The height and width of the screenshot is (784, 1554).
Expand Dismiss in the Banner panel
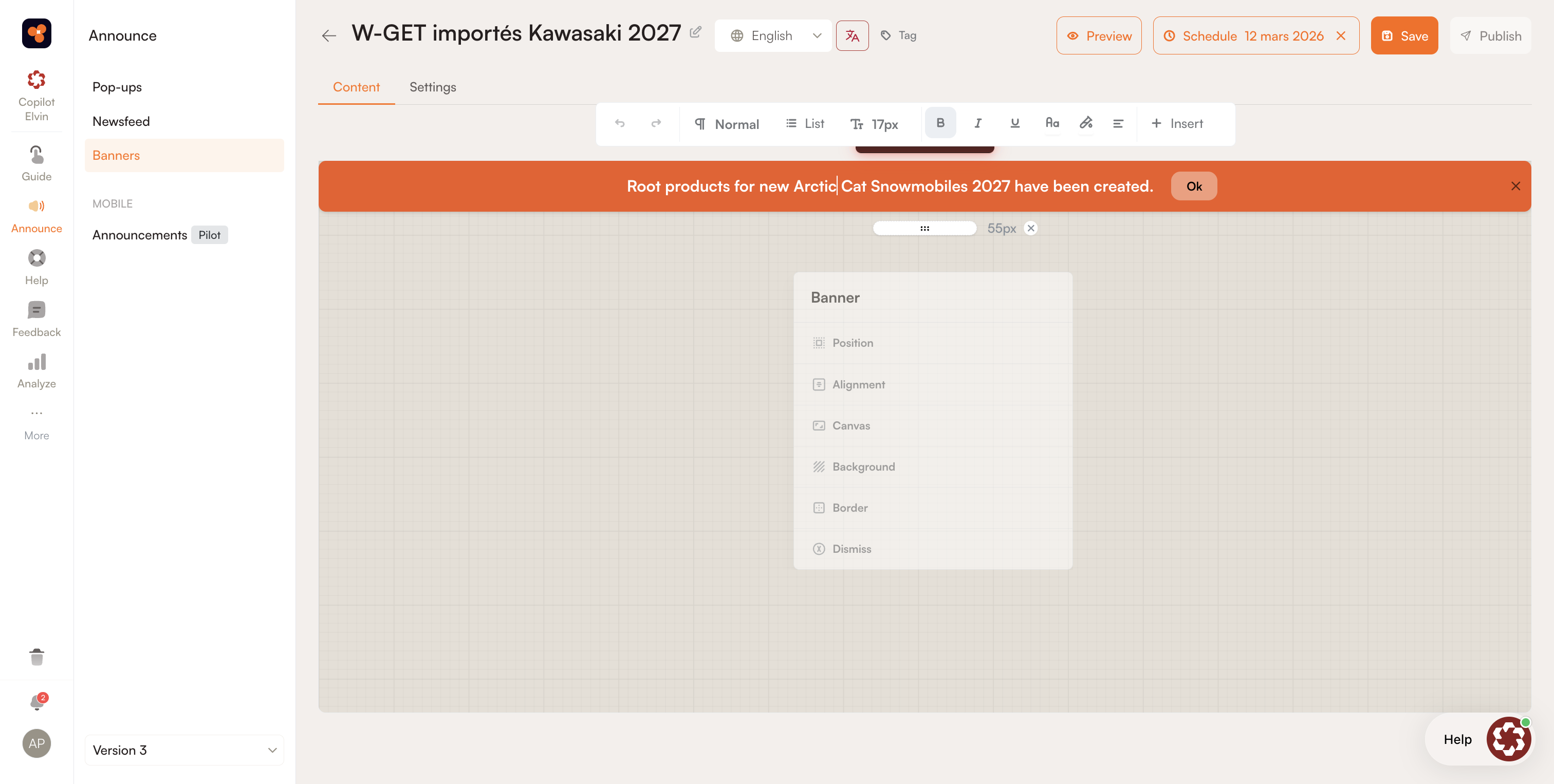933,548
